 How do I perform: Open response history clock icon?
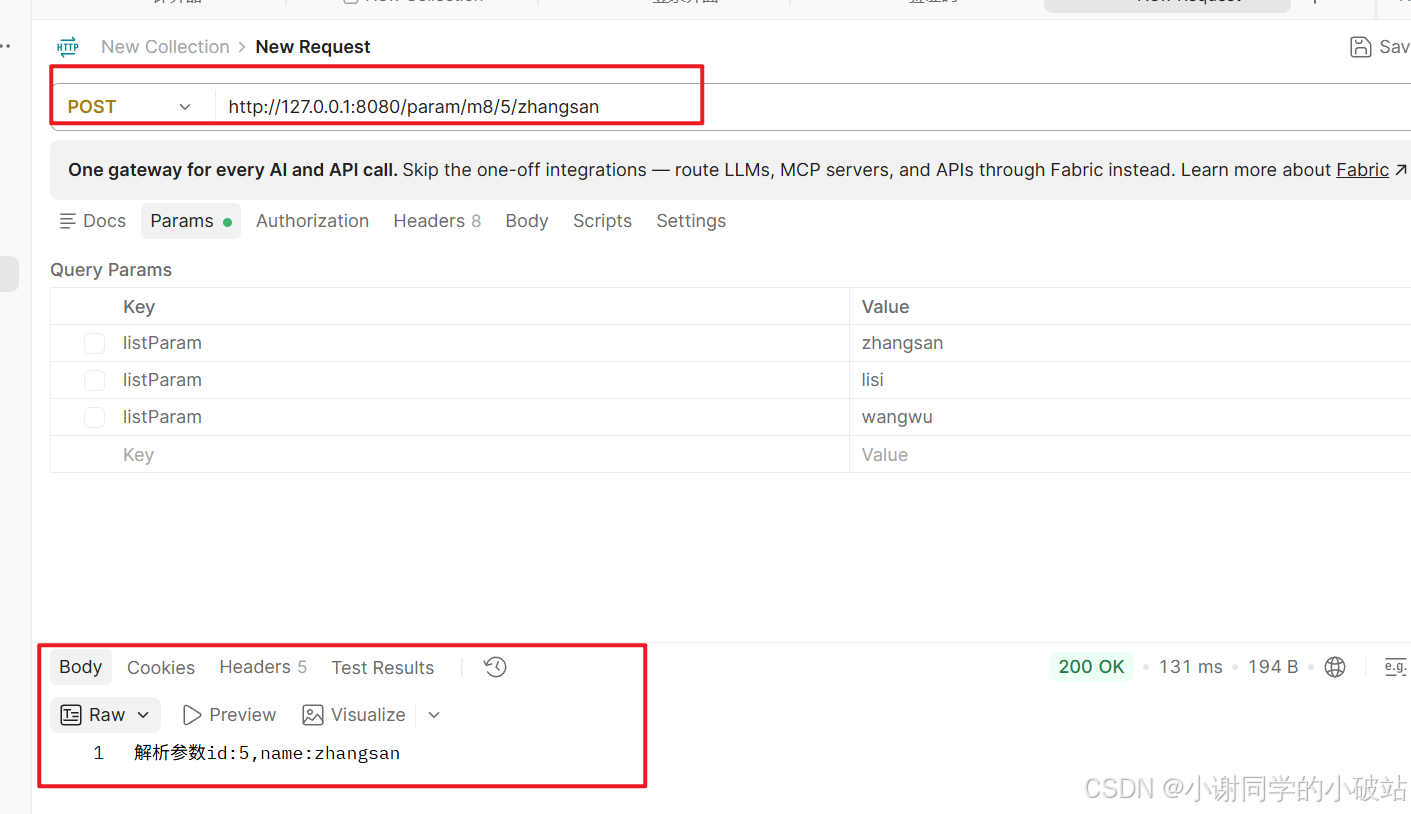coord(495,667)
